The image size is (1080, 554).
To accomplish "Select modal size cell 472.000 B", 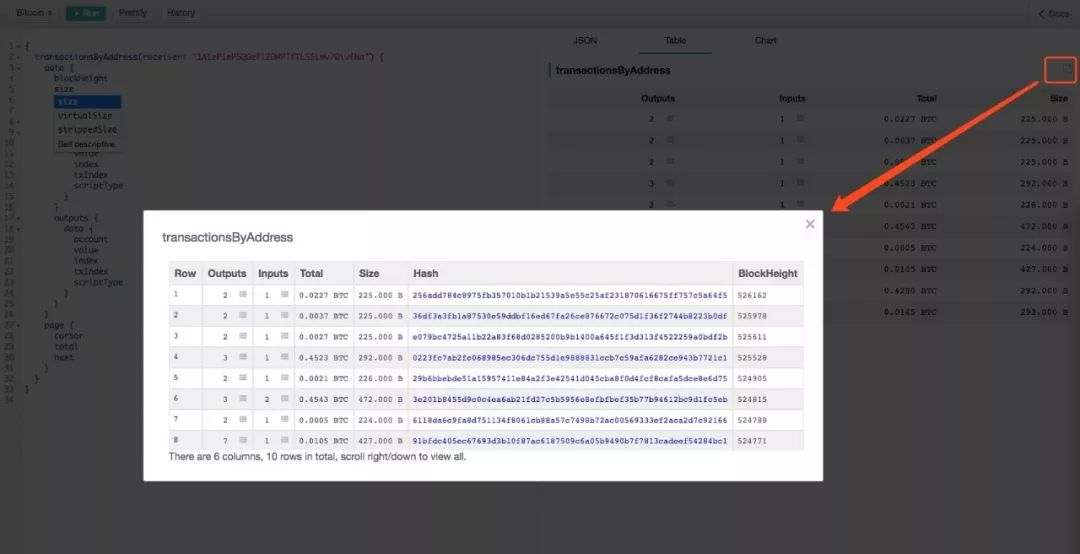I will [x=380, y=398].
